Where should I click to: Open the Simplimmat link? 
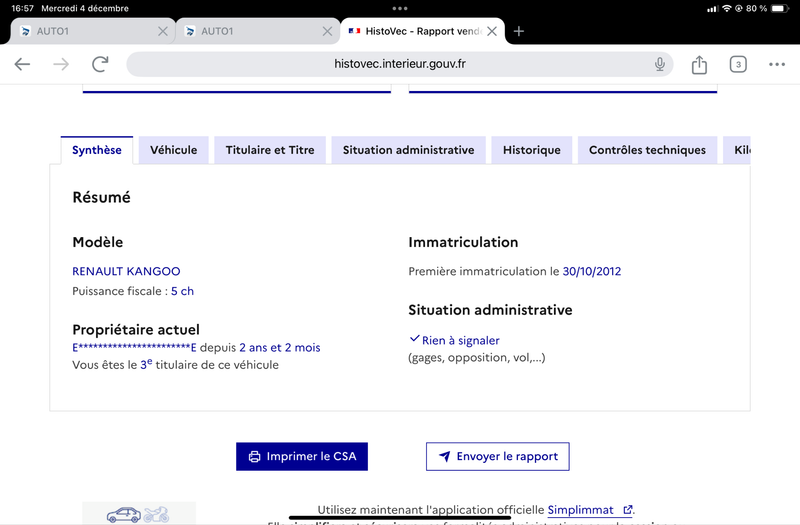(581, 510)
